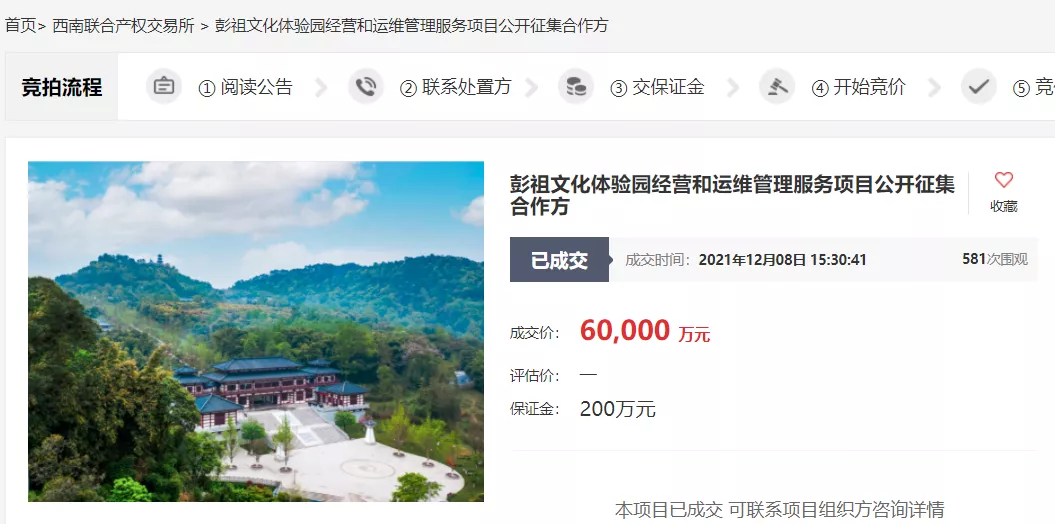Click the heart favorite icon

click(x=1003, y=180)
